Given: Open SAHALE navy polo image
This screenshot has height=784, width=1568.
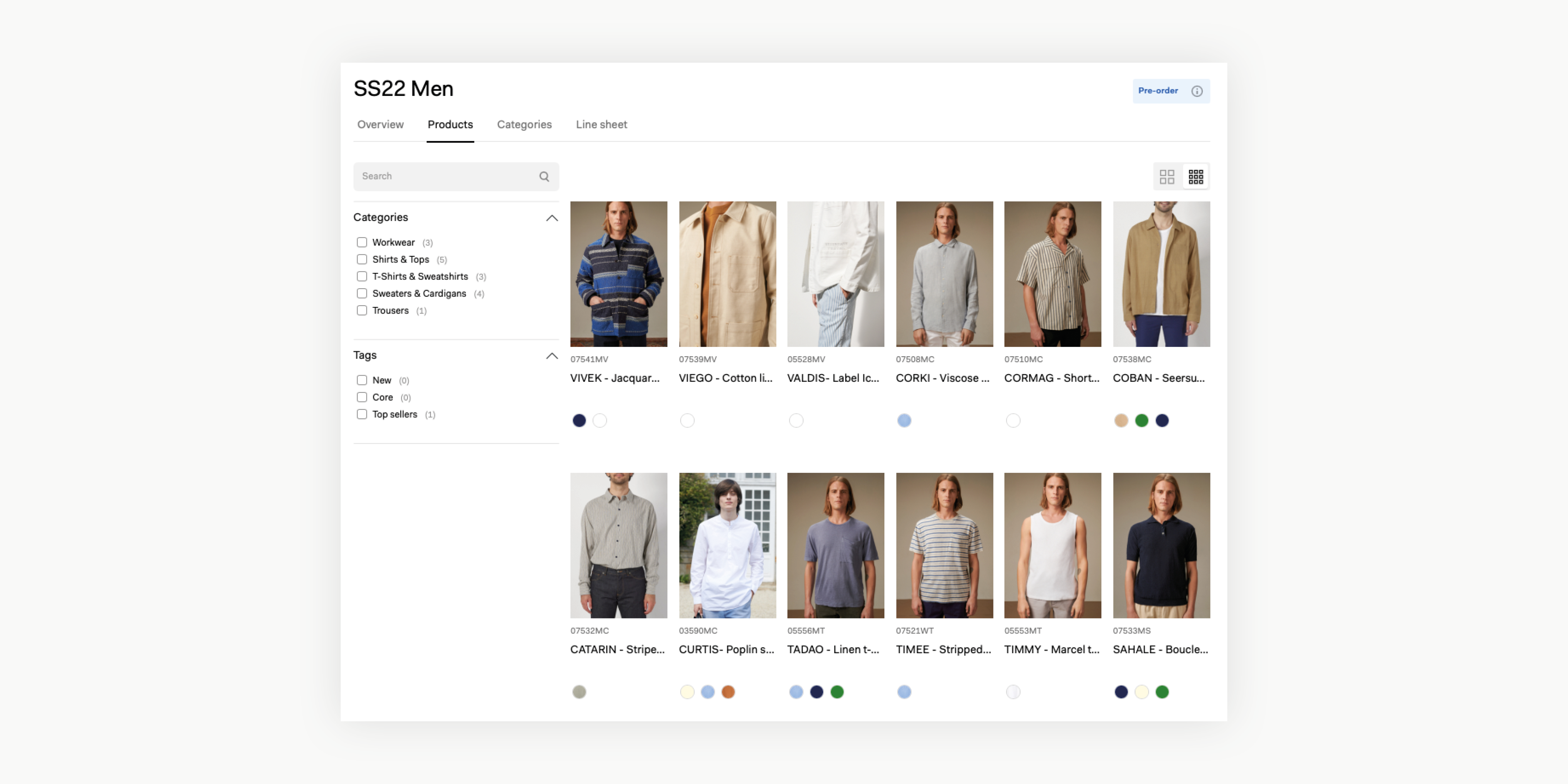Looking at the screenshot, I should pyautogui.click(x=1161, y=545).
